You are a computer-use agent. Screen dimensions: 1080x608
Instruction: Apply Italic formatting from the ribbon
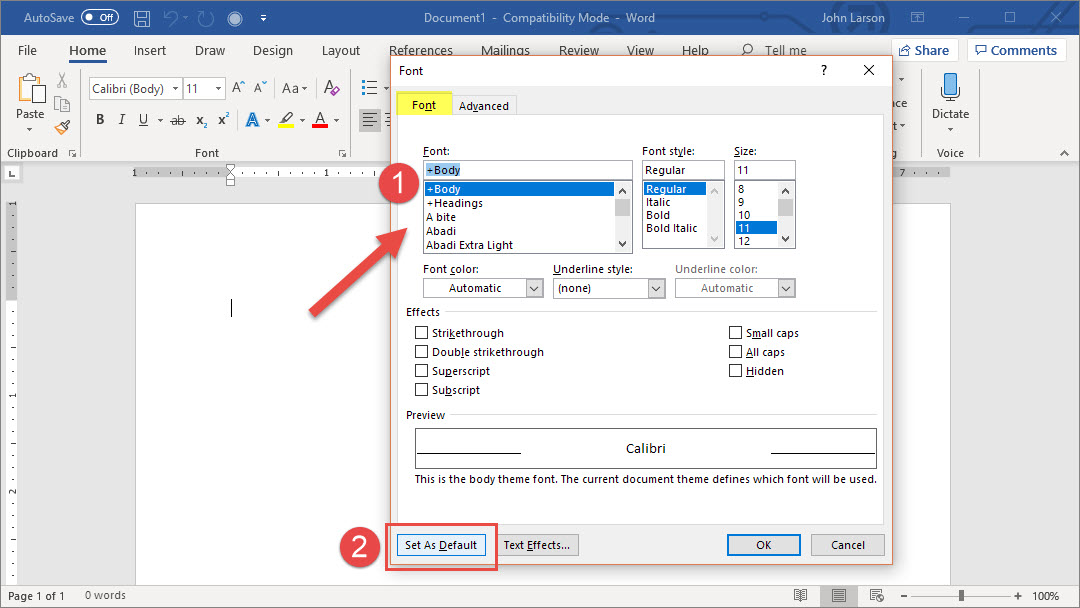122,120
